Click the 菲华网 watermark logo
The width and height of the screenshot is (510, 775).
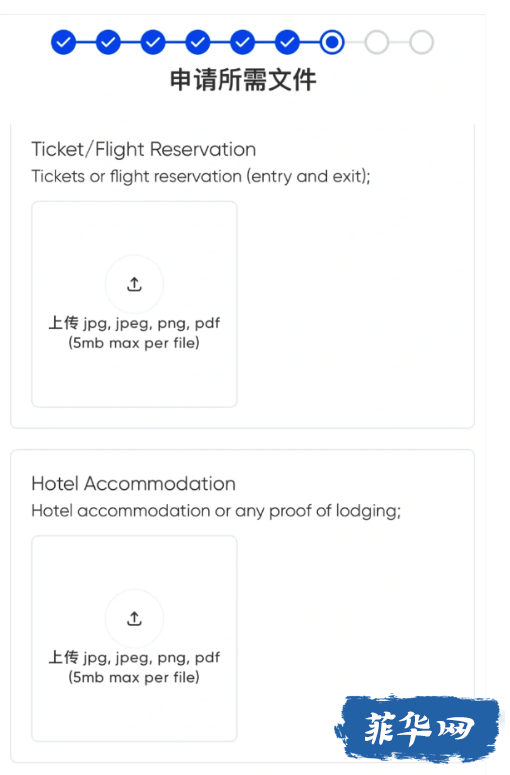418,728
